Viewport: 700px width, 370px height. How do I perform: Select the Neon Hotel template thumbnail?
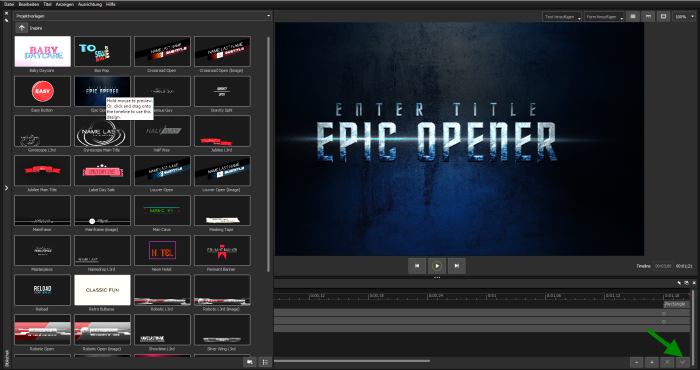162,250
